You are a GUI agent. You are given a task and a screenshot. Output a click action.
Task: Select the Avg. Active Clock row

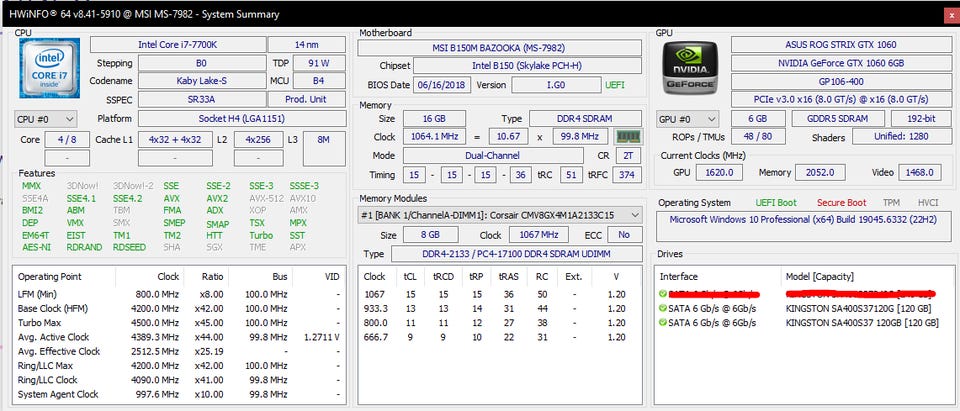pos(179,337)
